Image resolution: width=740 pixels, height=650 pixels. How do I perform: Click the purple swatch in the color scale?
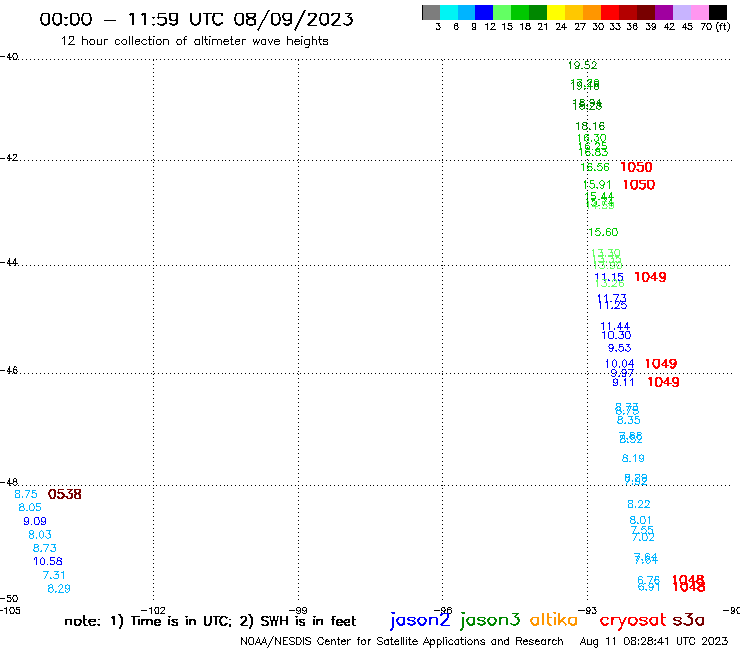664,12
